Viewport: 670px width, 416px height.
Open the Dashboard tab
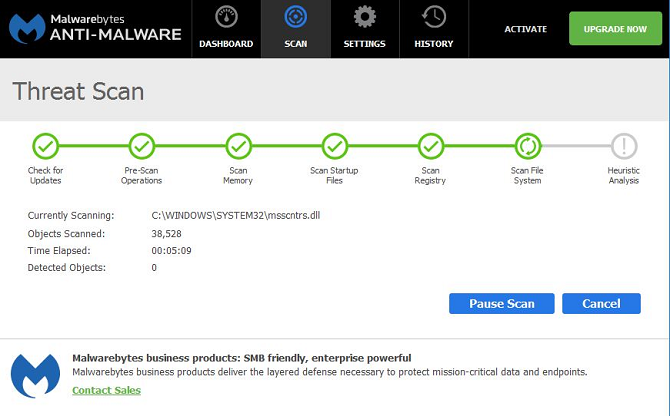(226, 29)
